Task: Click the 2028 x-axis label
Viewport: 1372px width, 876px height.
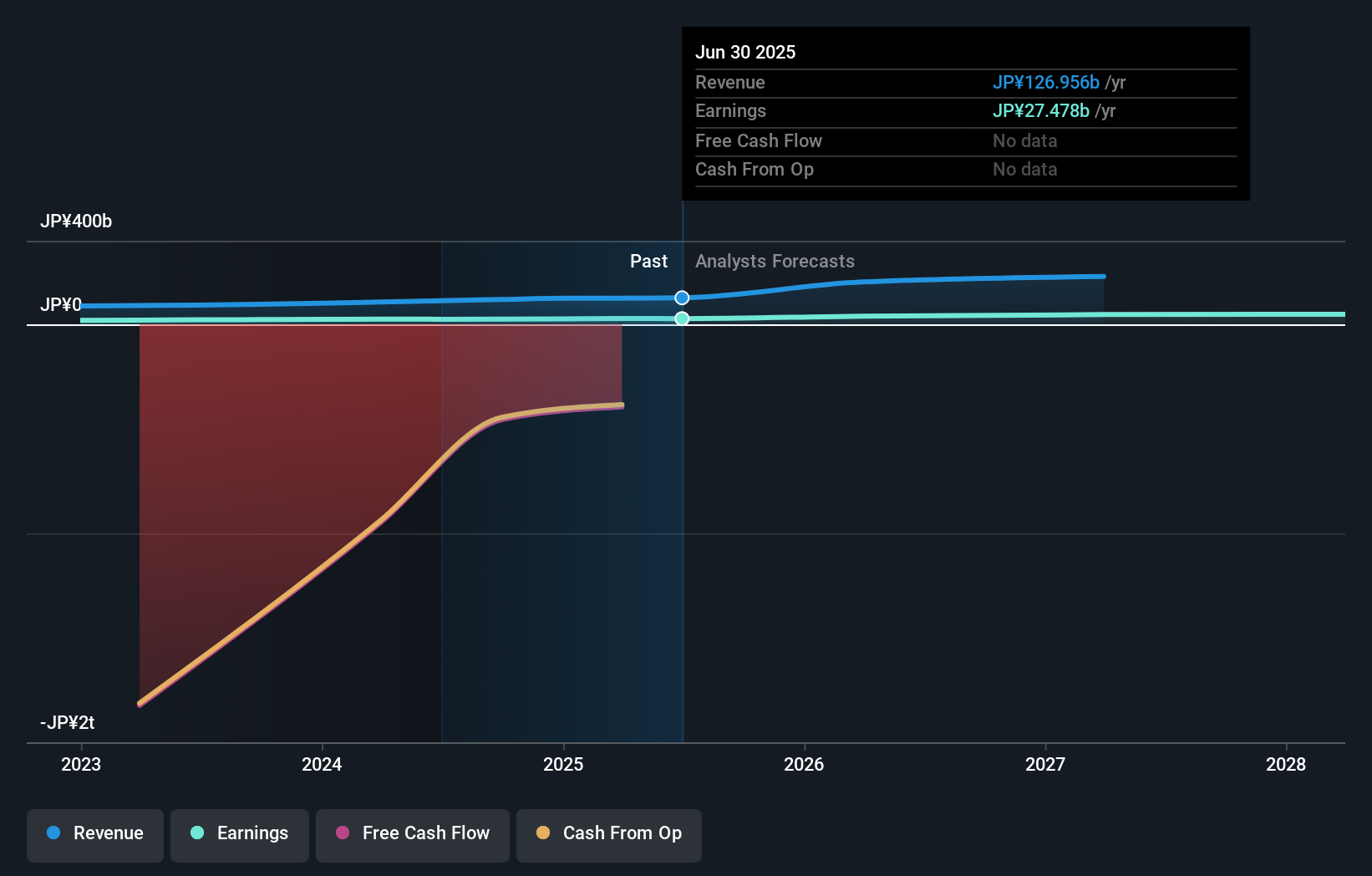Action: (1286, 764)
